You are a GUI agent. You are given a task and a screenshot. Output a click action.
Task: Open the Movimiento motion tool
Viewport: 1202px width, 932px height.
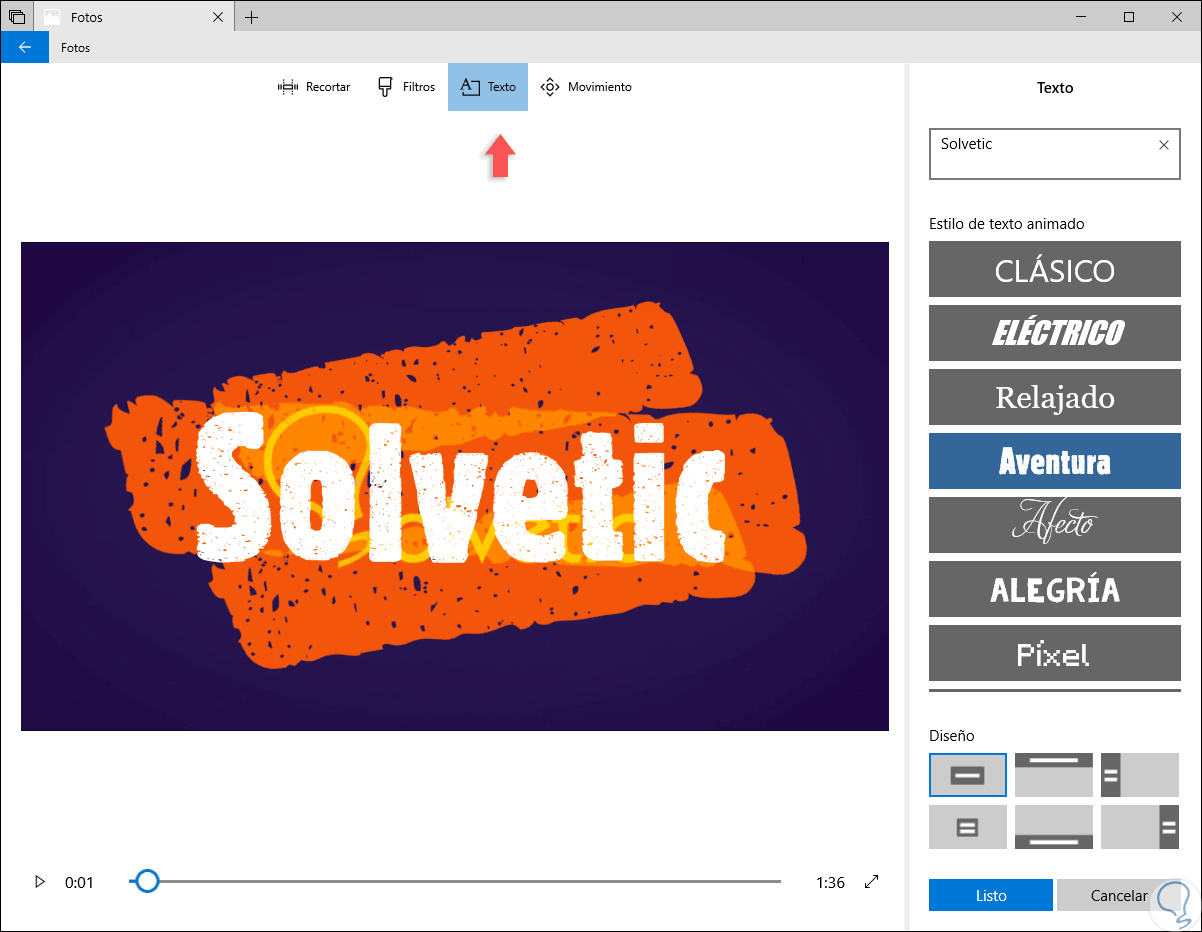coord(586,87)
